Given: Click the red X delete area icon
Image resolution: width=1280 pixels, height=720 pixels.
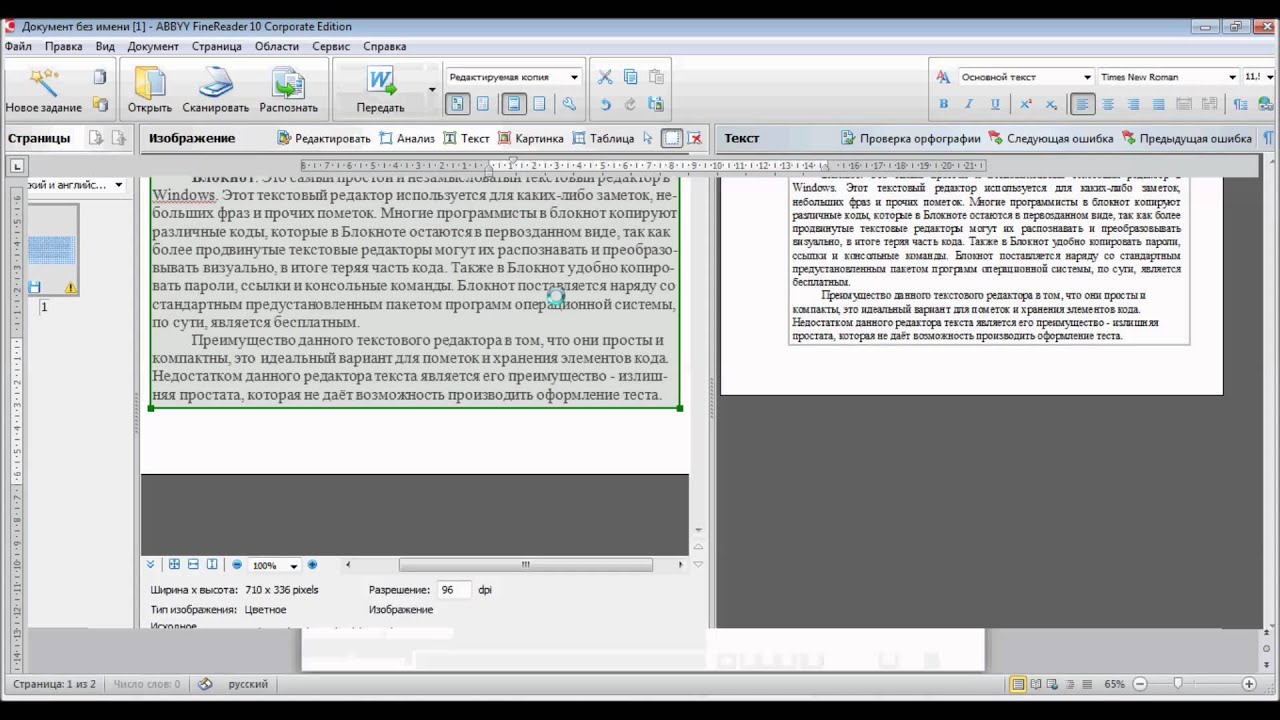Looking at the screenshot, I should (695, 139).
